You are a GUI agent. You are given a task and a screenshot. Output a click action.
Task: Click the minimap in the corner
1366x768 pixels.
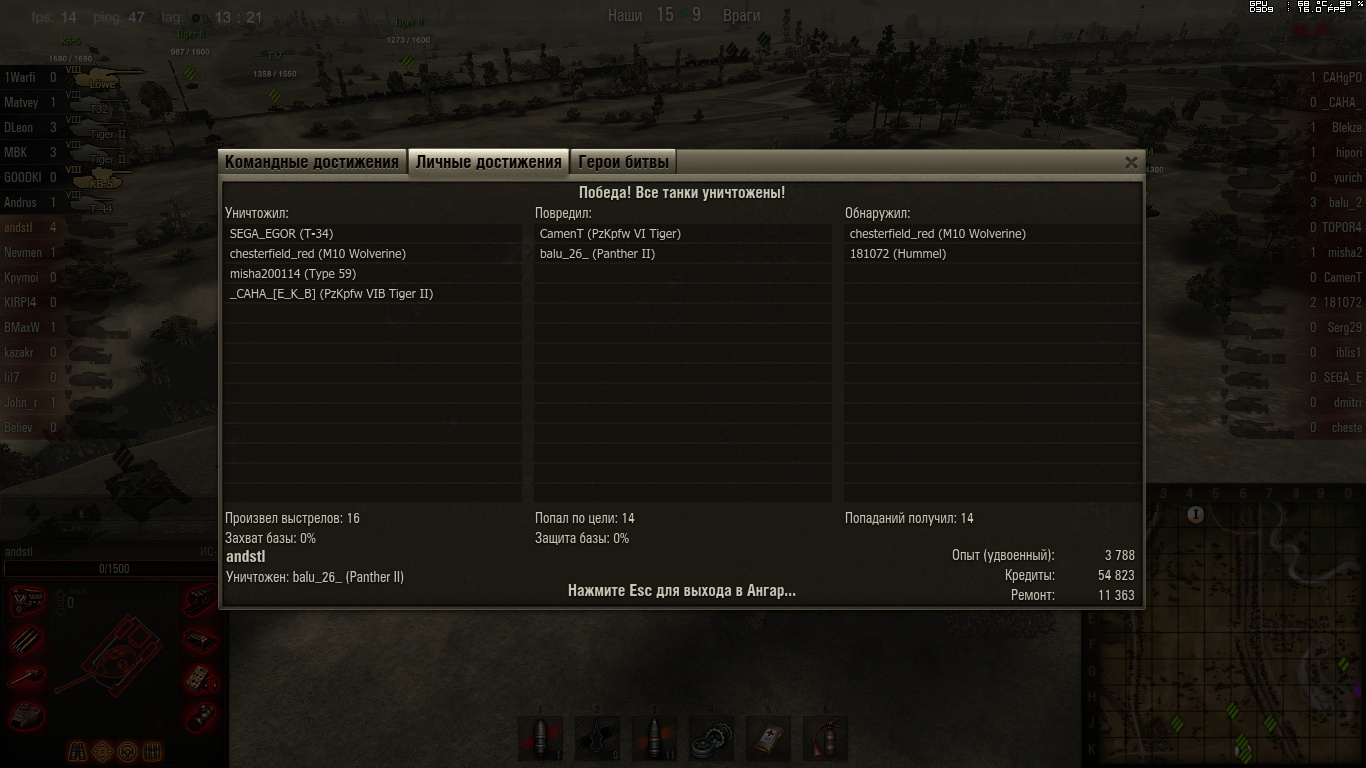(1225, 627)
